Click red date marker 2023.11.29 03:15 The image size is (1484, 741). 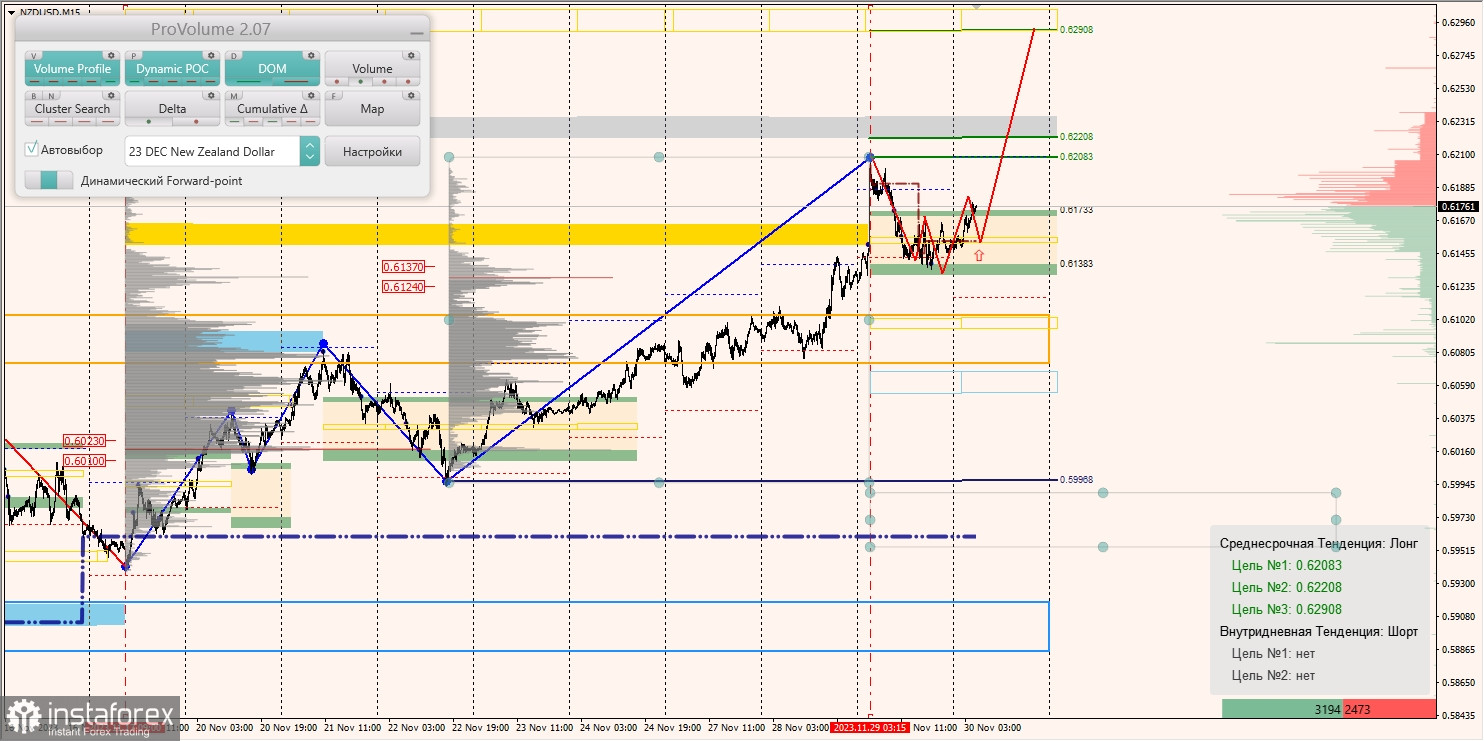tap(869, 727)
